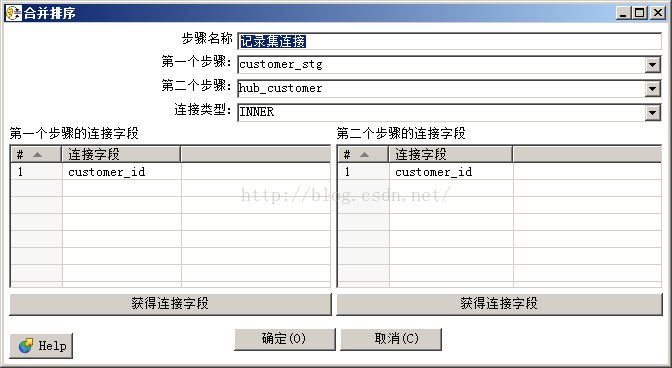Confirm with the 确定(O) button
The height and width of the screenshot is (368, 672).
coord(285,339)
